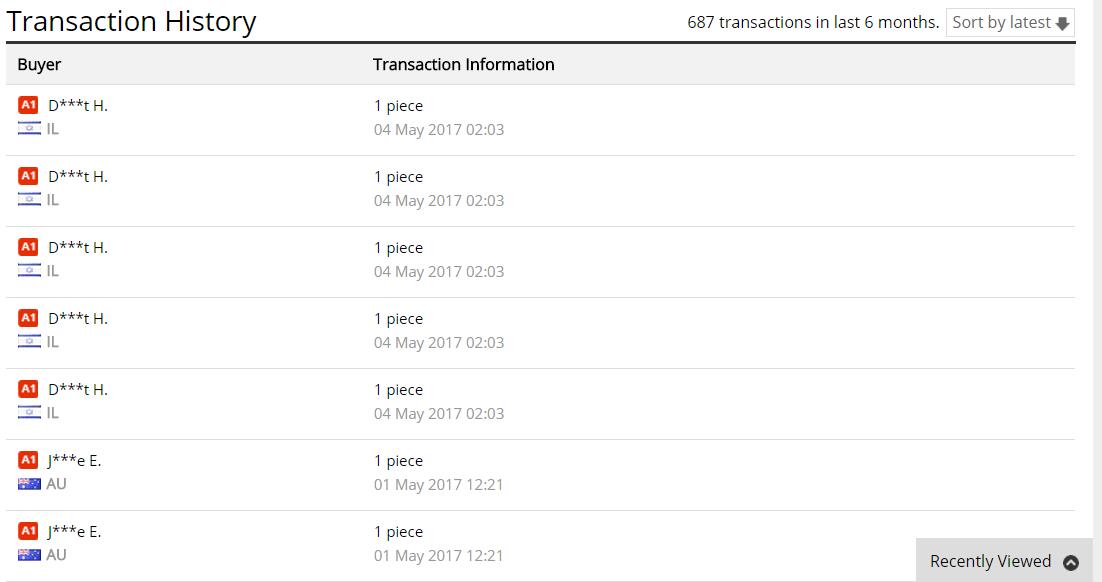
Task: Click the A1 badge on the fourth D***t H. row
Action: pyautogui.click(x=28, y=318)
